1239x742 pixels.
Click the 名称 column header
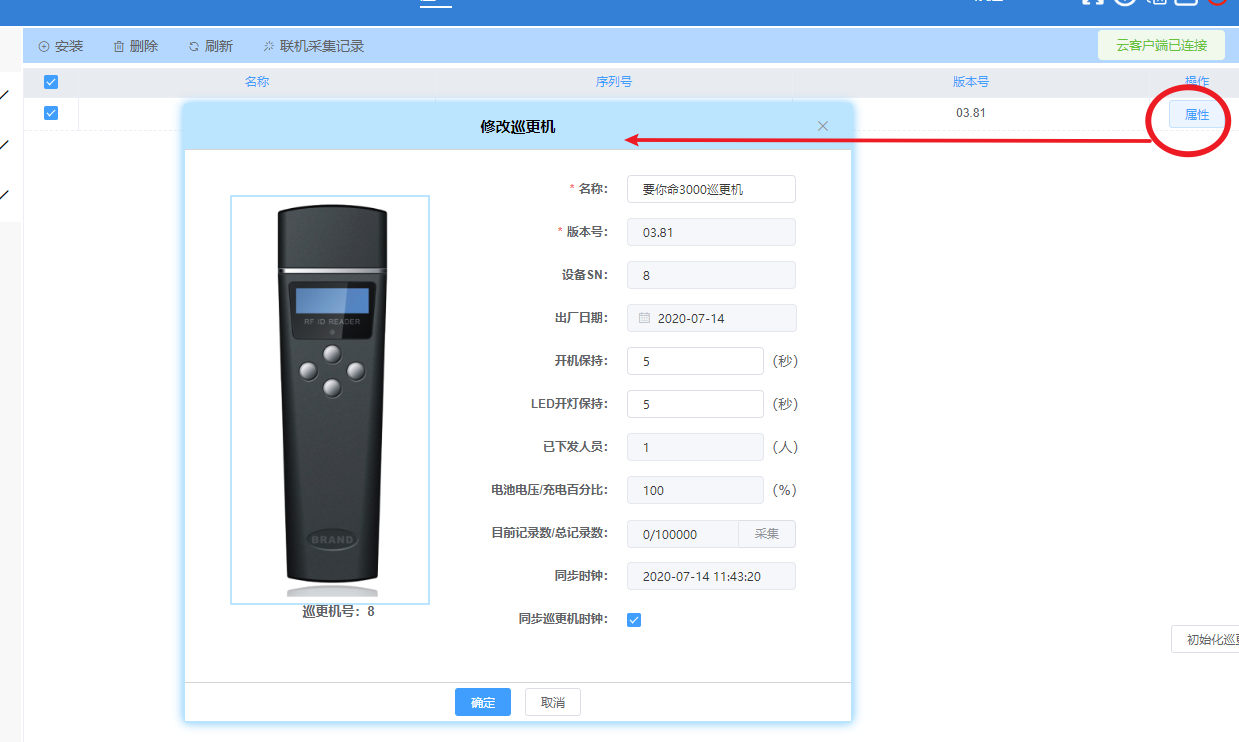[x=257, y=82]
